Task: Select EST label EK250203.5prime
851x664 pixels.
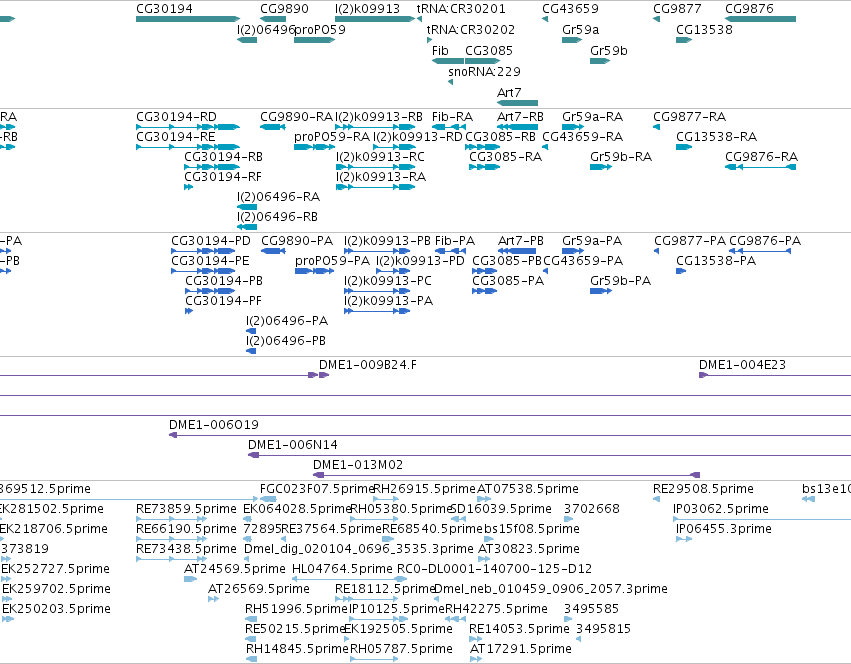Action: click(x=56, y=609)
